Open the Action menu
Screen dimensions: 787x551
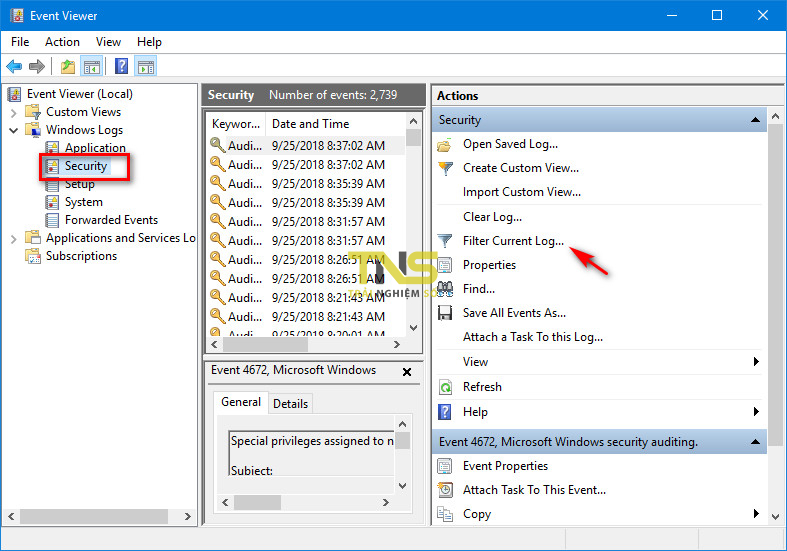click(x=62, y=42)
